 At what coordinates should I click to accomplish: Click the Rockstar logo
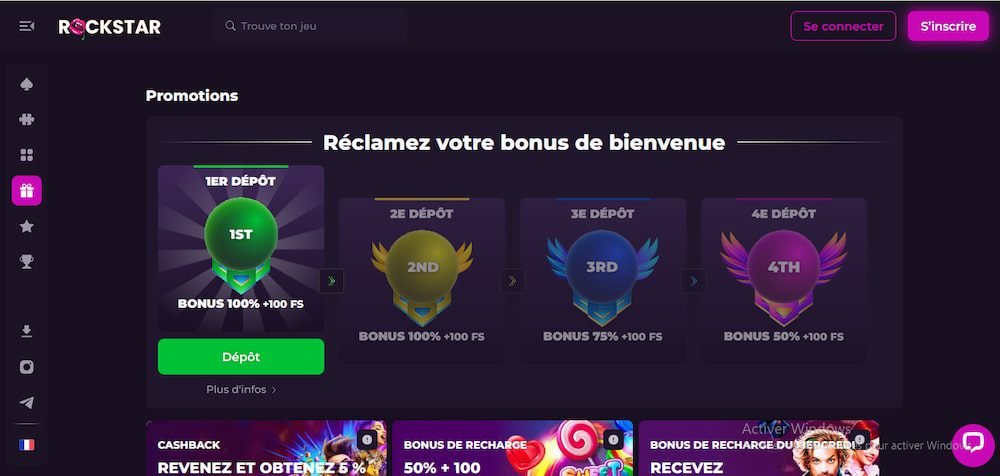(x=110, y=26)
